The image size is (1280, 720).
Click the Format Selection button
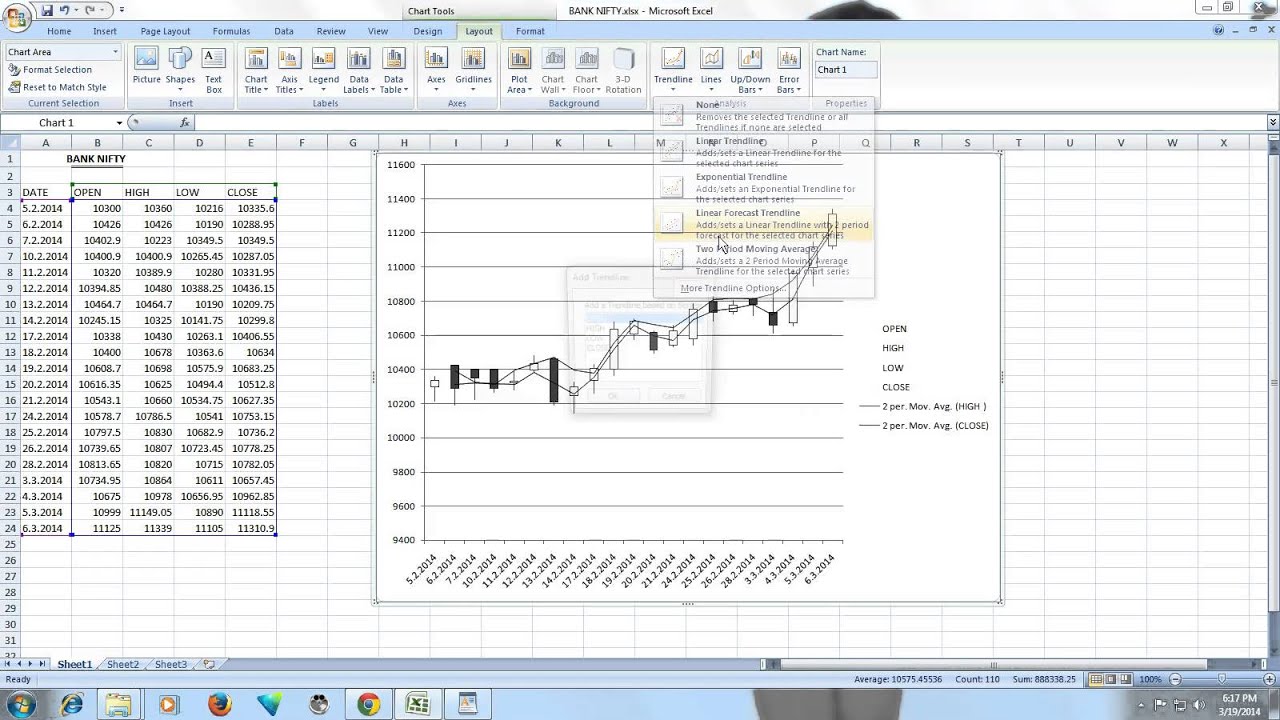[50, 70]
